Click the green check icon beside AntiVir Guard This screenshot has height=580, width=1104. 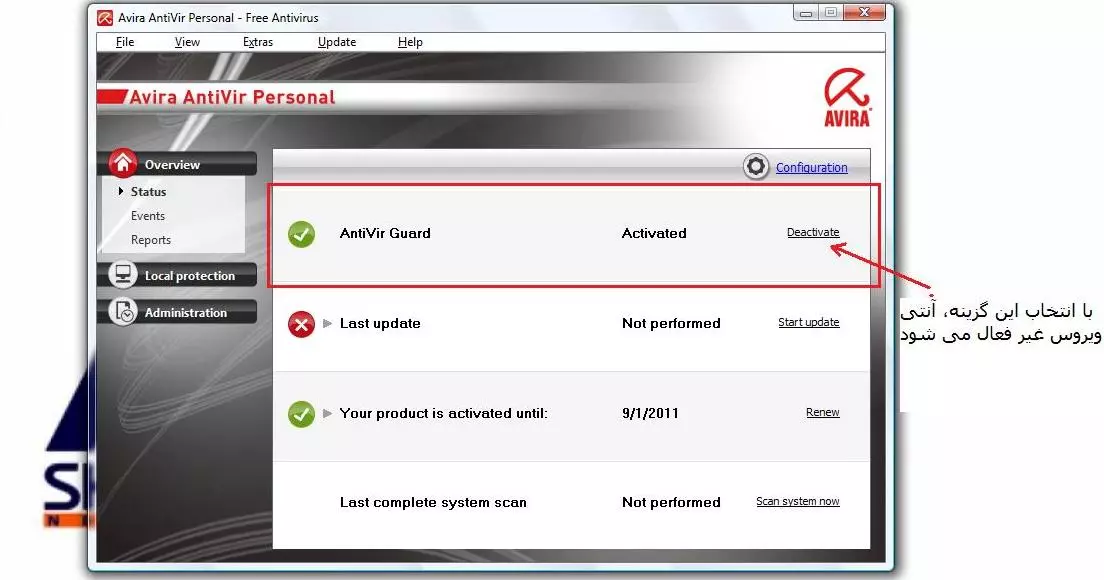[301, 234]
